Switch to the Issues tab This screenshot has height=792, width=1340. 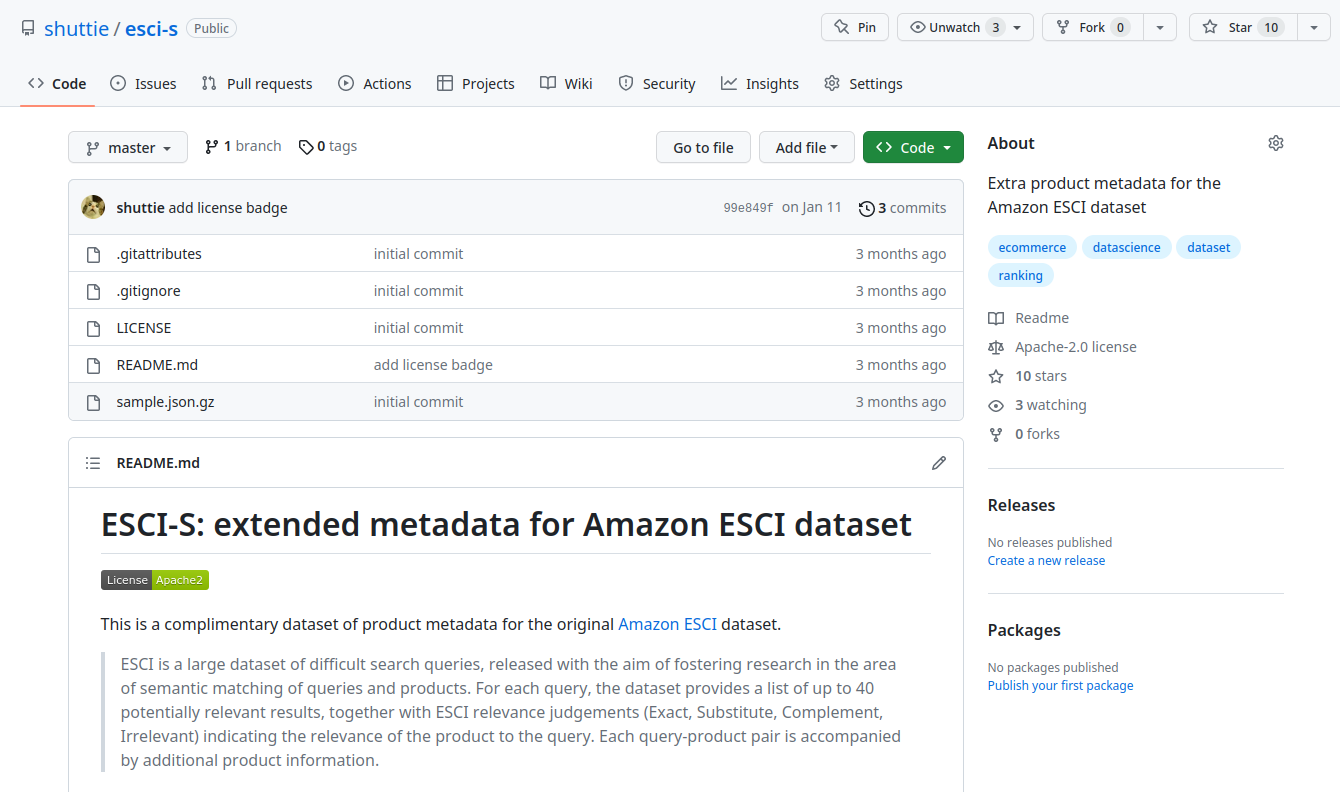coord(143,83)
